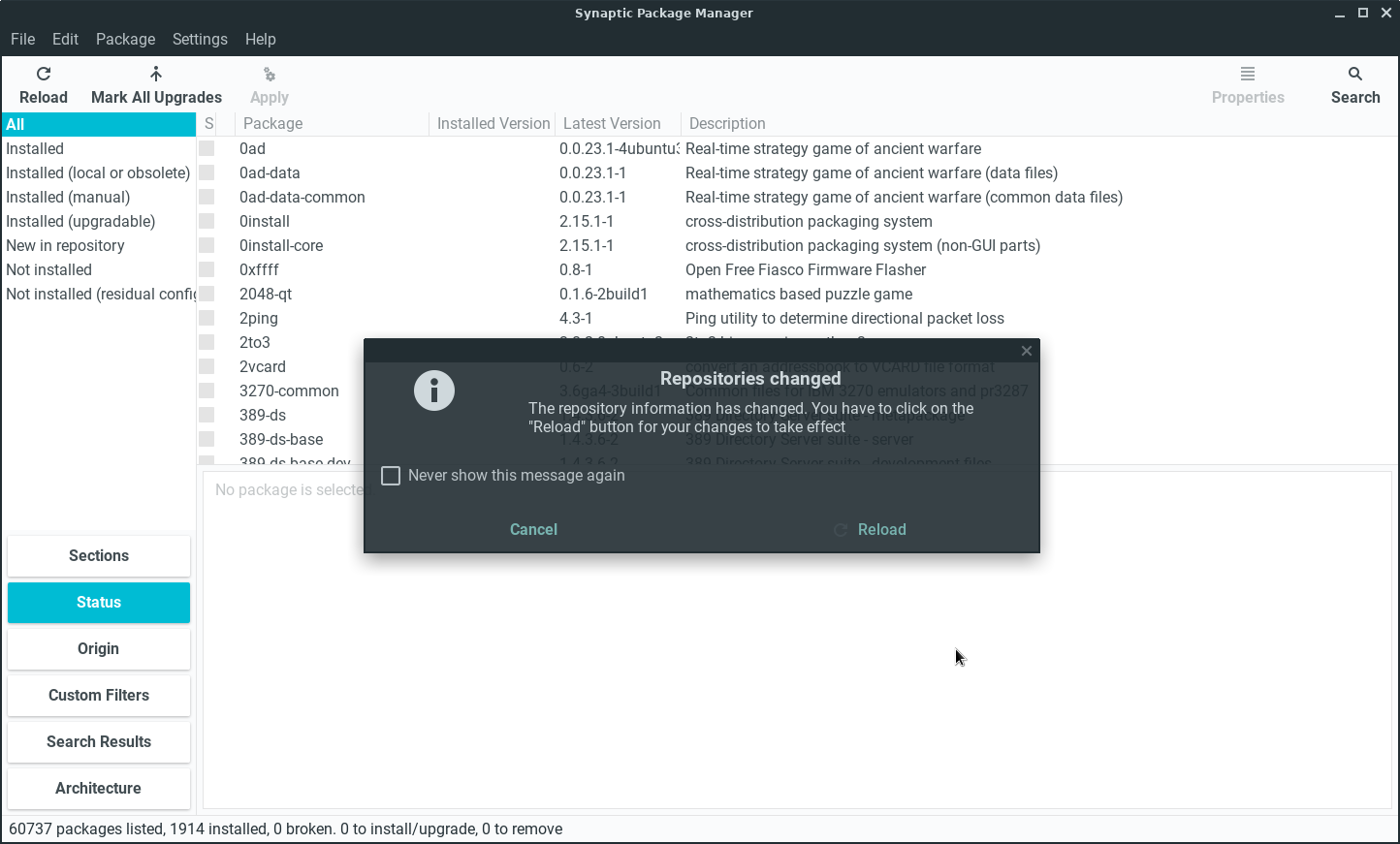Select the 0xffff package name
The image size is (1400, 844).
[x=259, y=269]
